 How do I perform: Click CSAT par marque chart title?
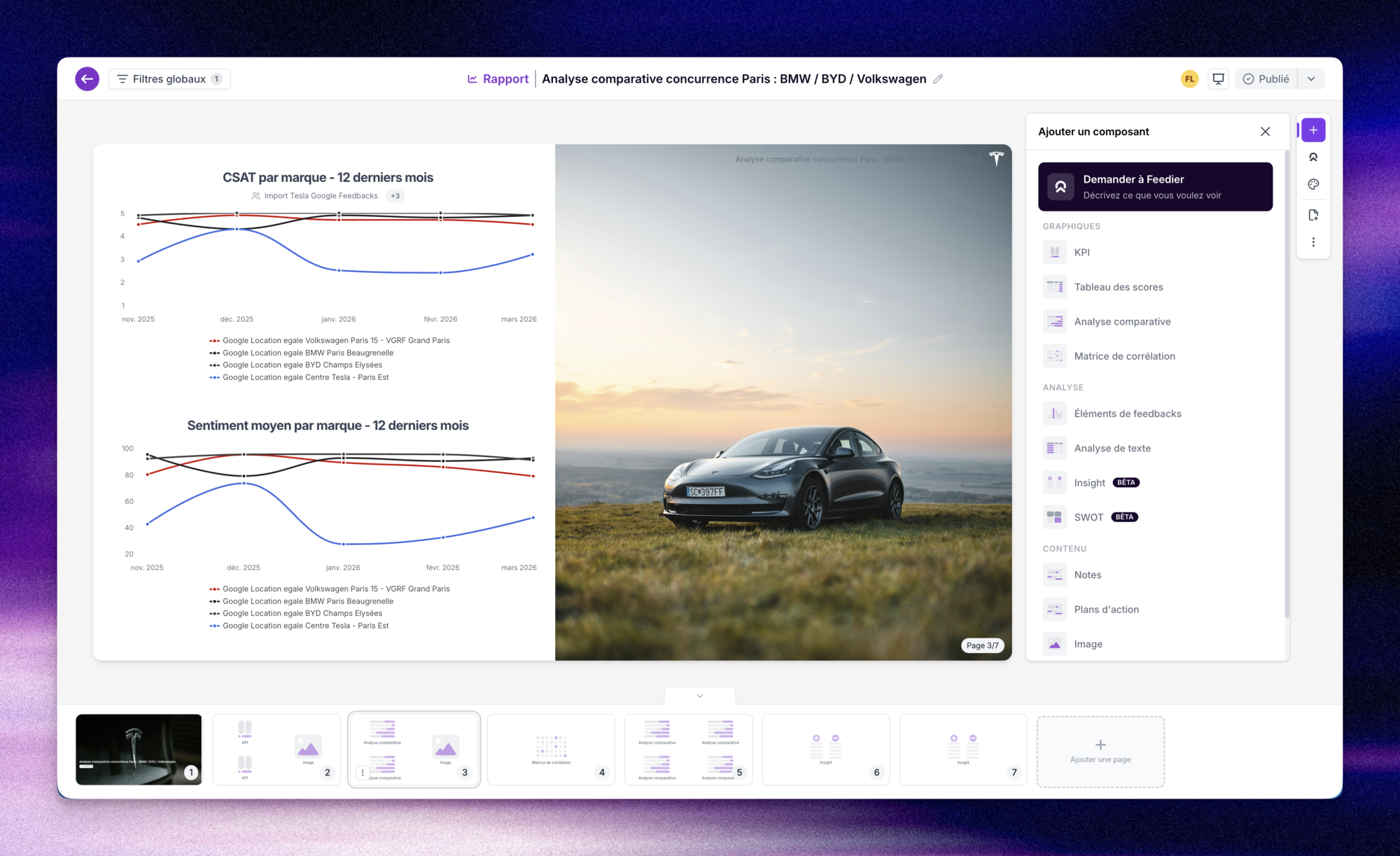(x=328, y=178)
